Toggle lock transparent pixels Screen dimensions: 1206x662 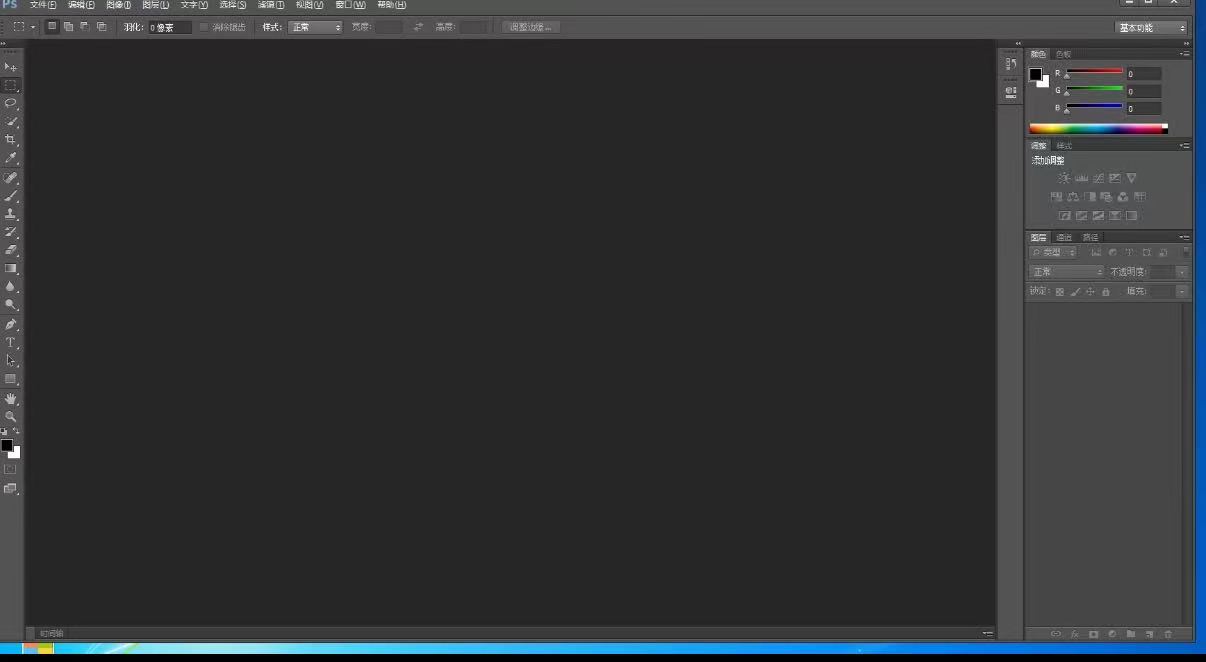(1060, 292)
